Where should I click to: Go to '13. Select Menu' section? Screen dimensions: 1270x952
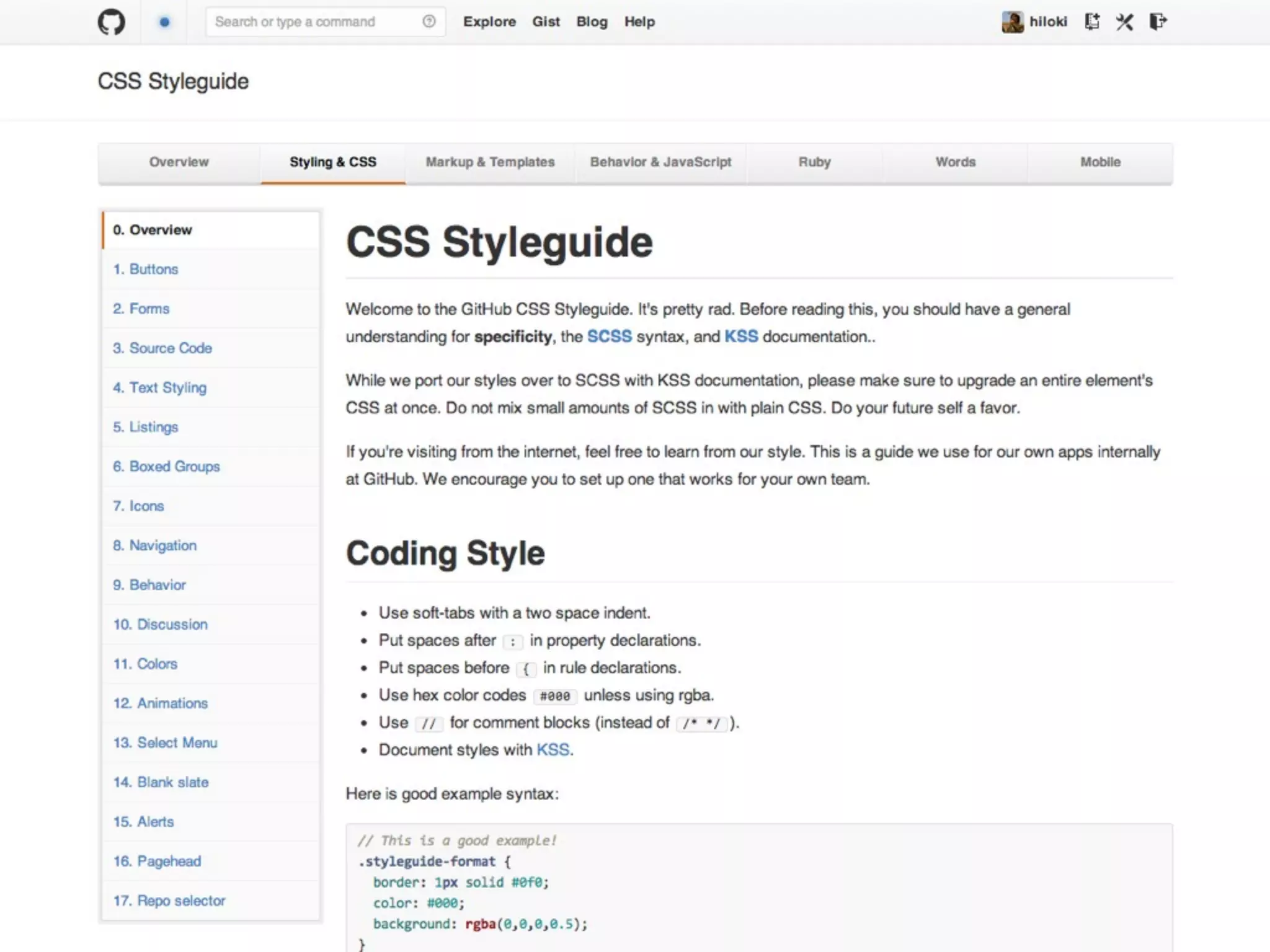point(211,743)
